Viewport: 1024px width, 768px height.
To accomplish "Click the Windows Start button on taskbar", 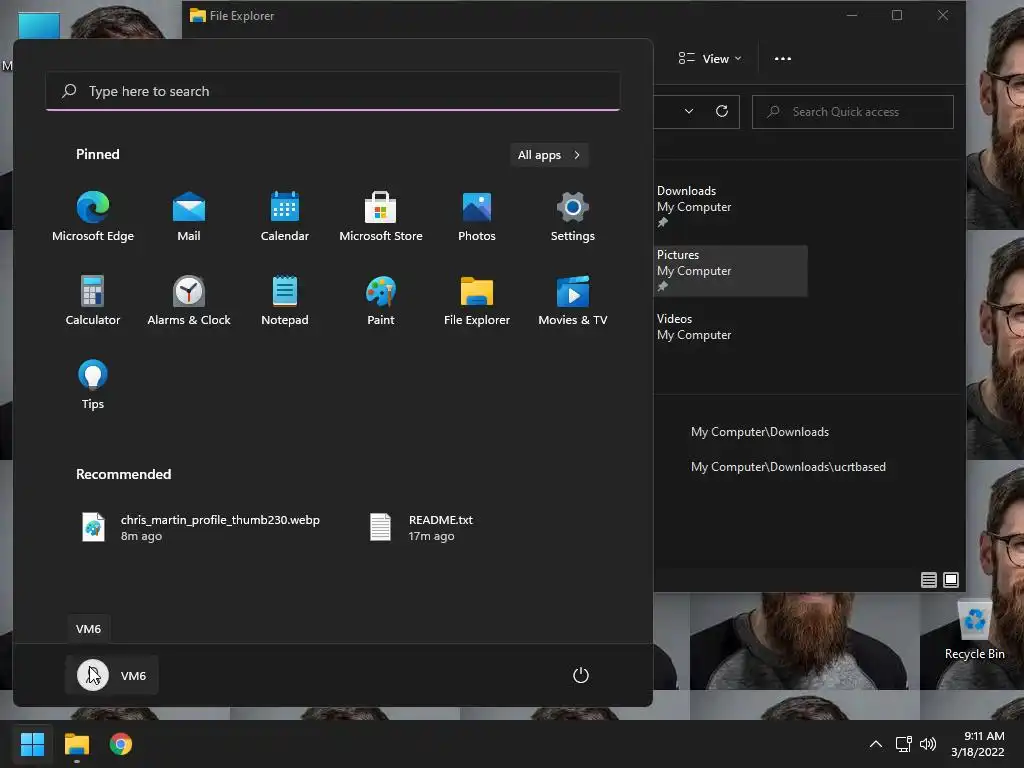I will click(32, 744).
